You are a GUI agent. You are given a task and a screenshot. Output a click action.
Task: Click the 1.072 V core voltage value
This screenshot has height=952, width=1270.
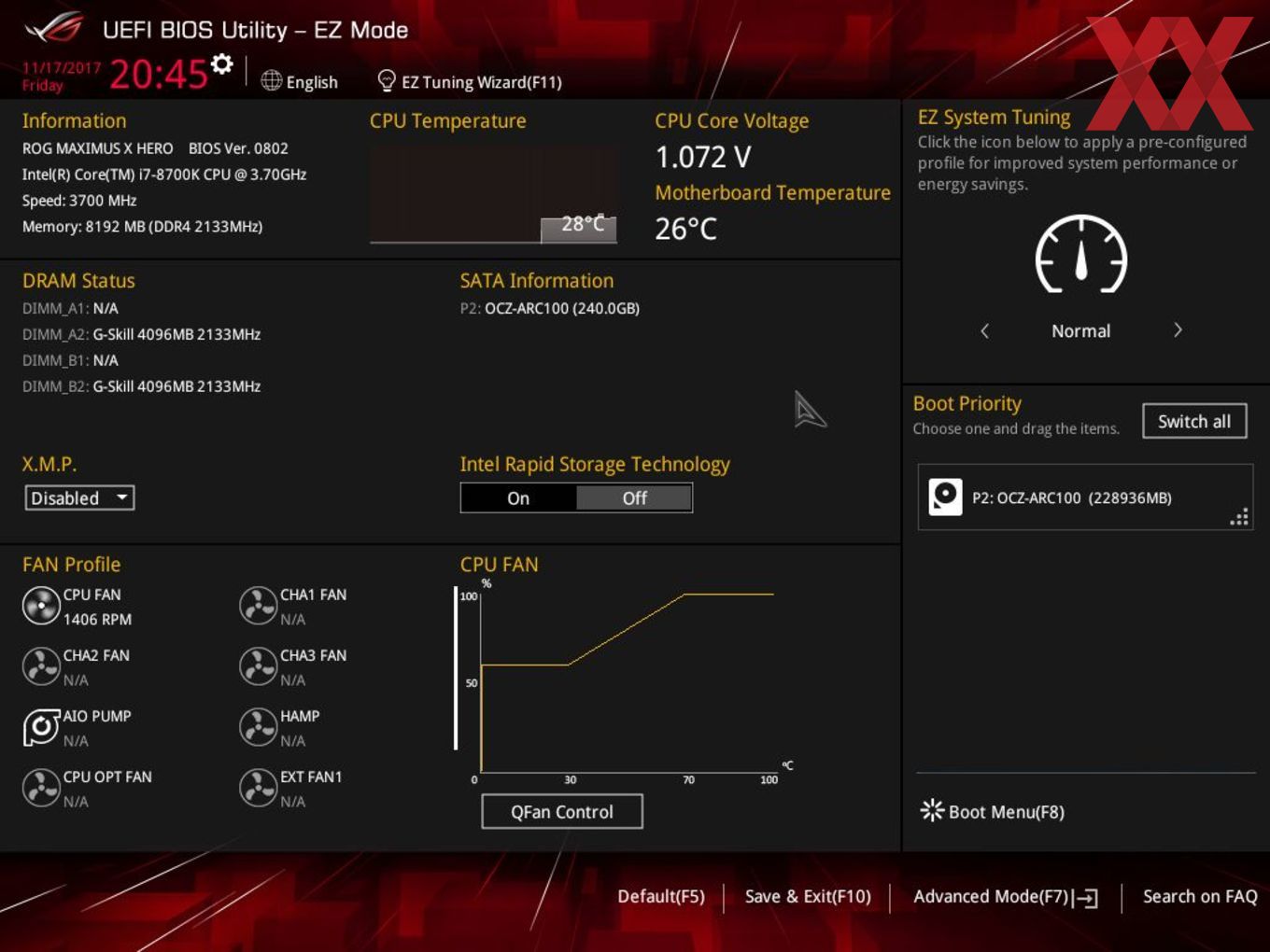click(x=703, y=157)
